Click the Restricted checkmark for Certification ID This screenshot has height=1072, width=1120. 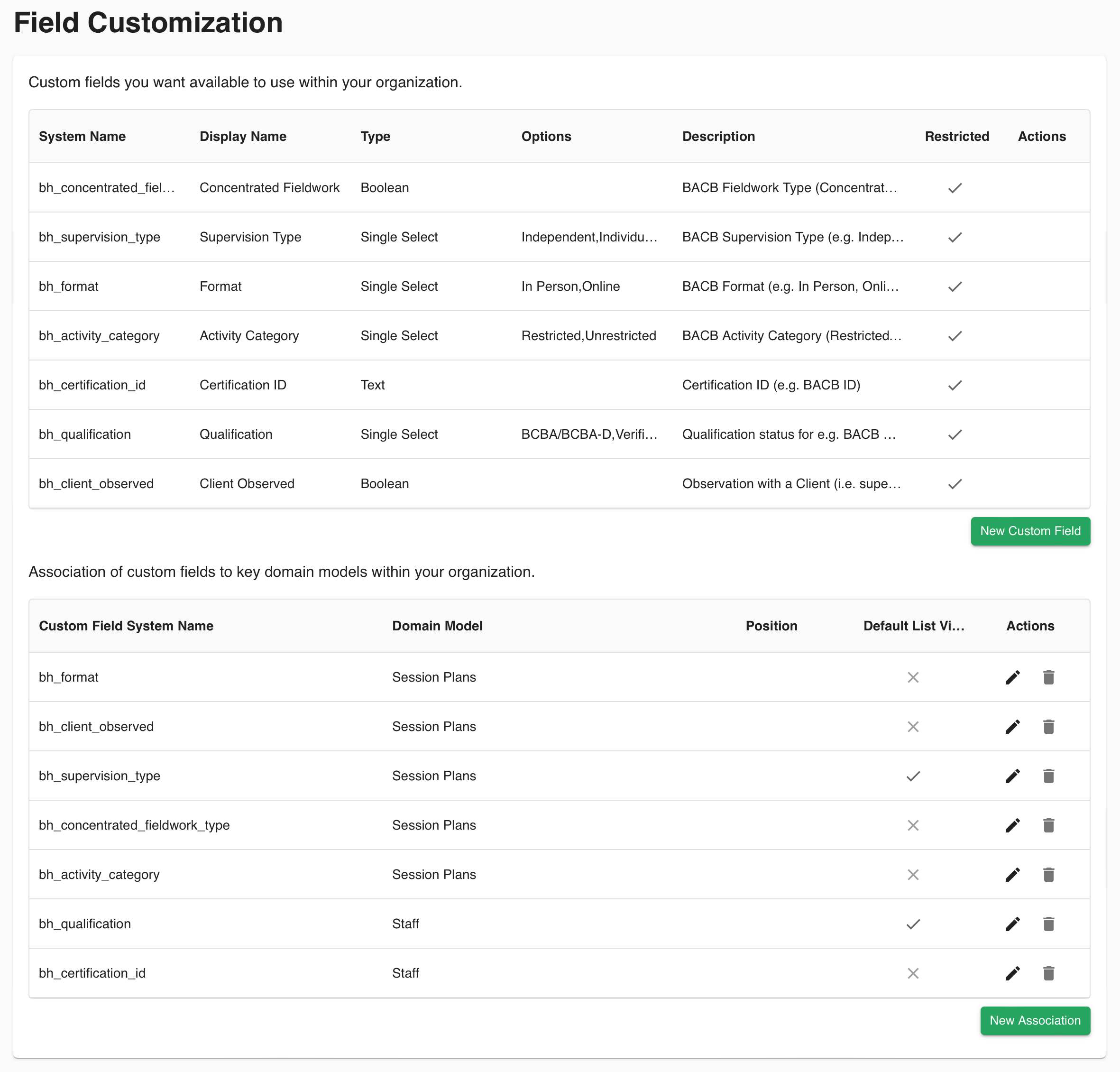(x=955, y=385)
